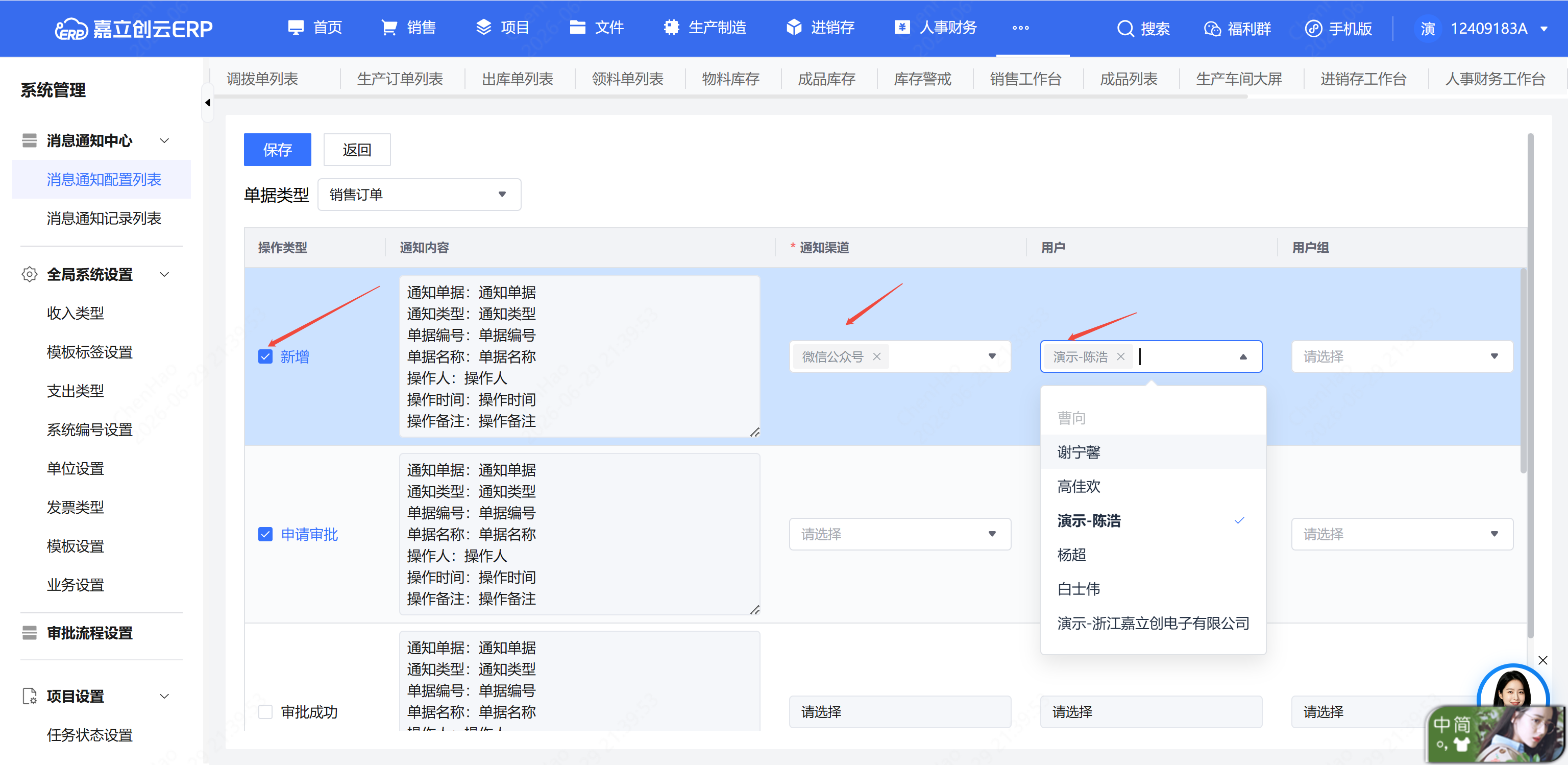Click the 演 user avatar
The height and width of the screenshot is (765, 1568).
coord(1428,29)
